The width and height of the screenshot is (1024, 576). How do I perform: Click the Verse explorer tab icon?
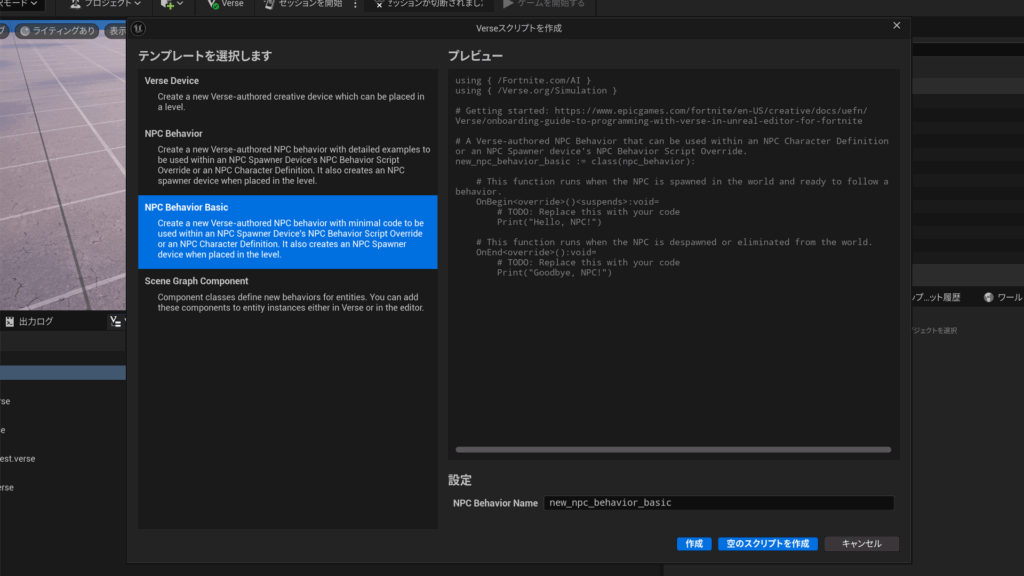[x=116, y=321]
